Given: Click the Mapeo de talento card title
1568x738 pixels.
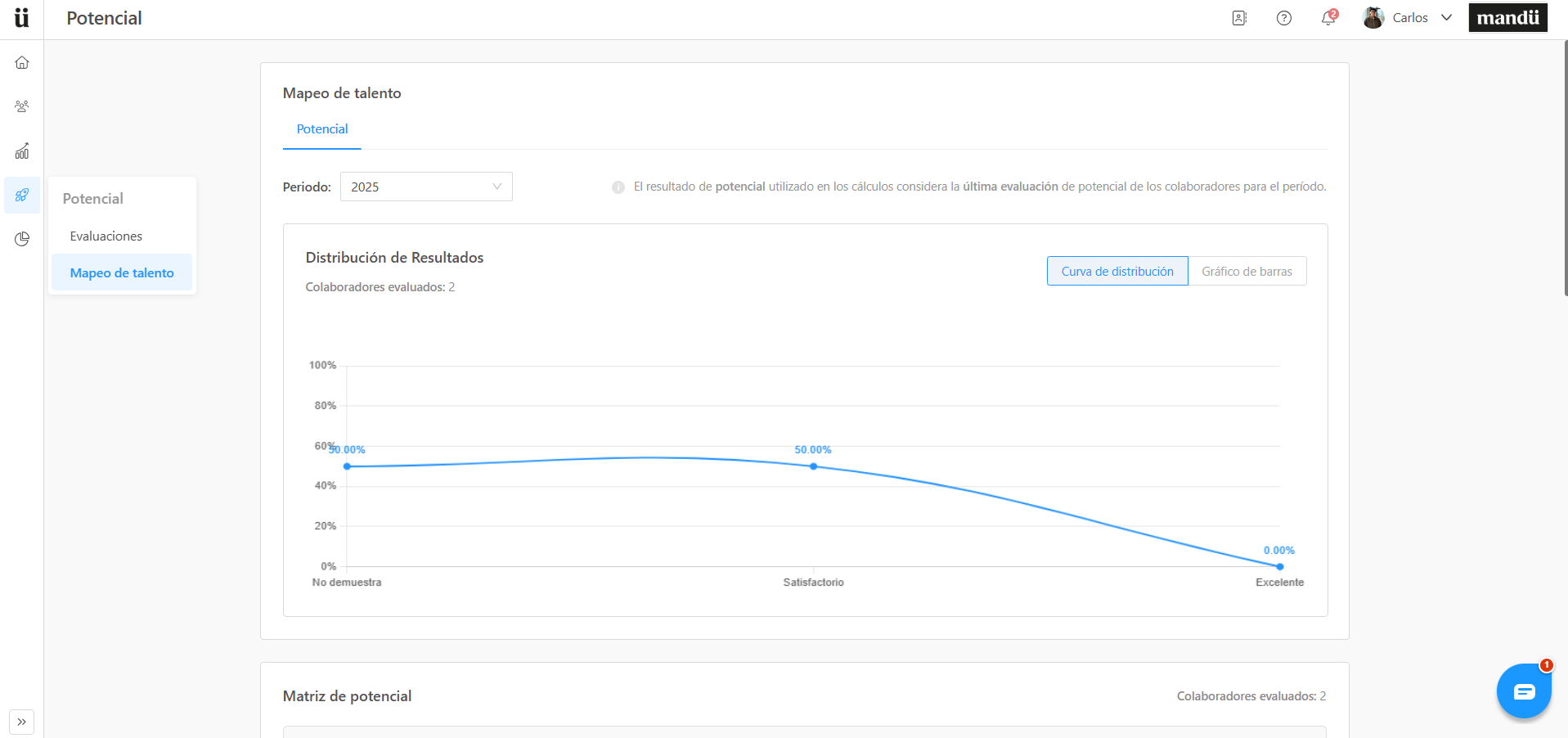Looking at the screenshot, I should coord(342,93).
